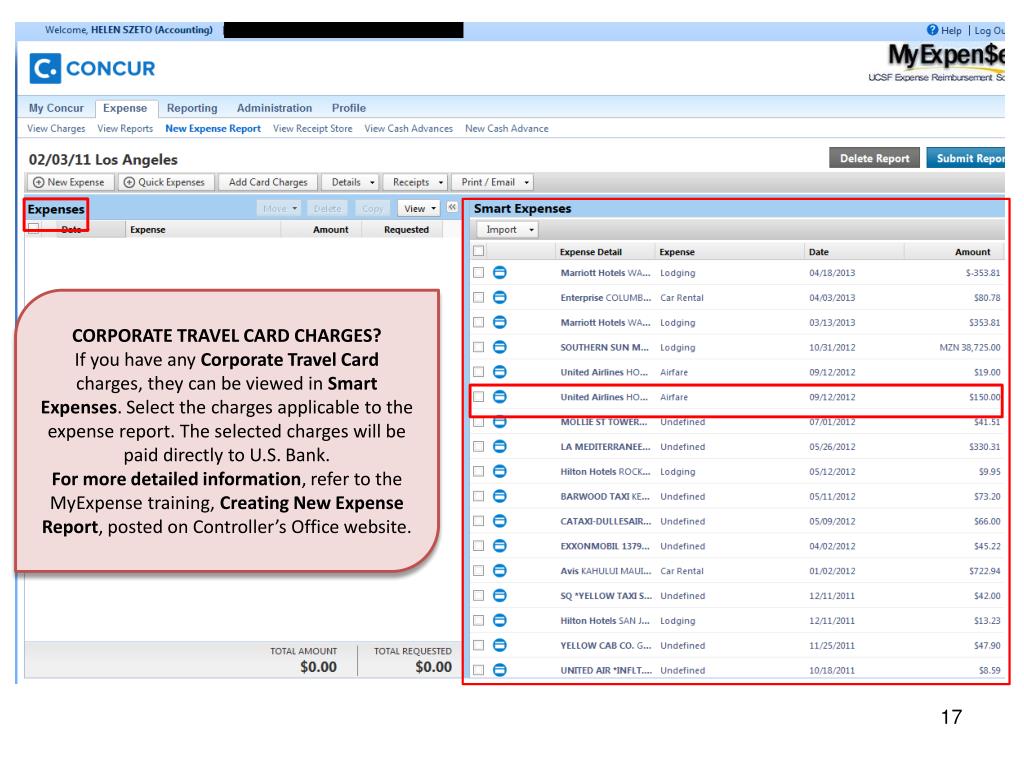Click the Requested column header in Expenses

point(406,229)
